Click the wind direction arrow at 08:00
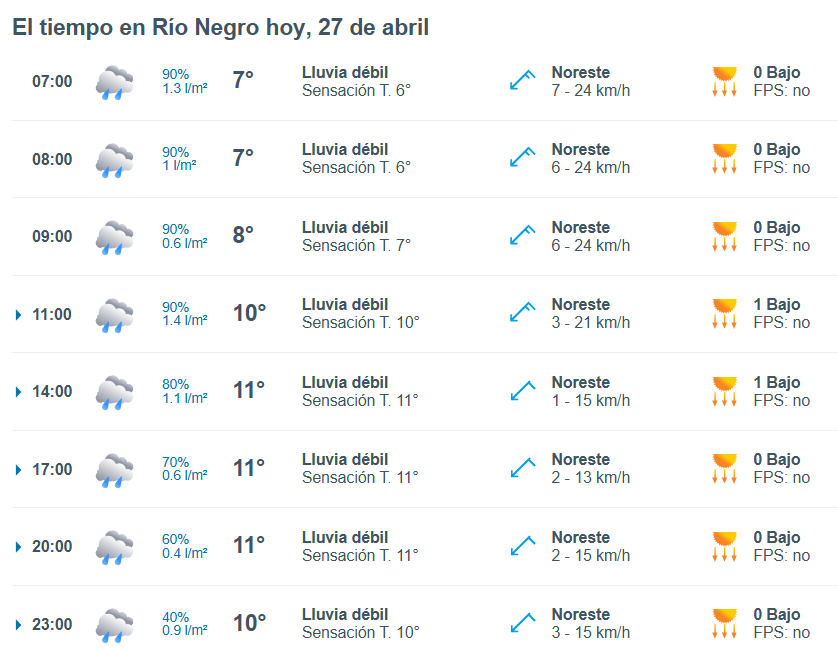 pos(522,158)
